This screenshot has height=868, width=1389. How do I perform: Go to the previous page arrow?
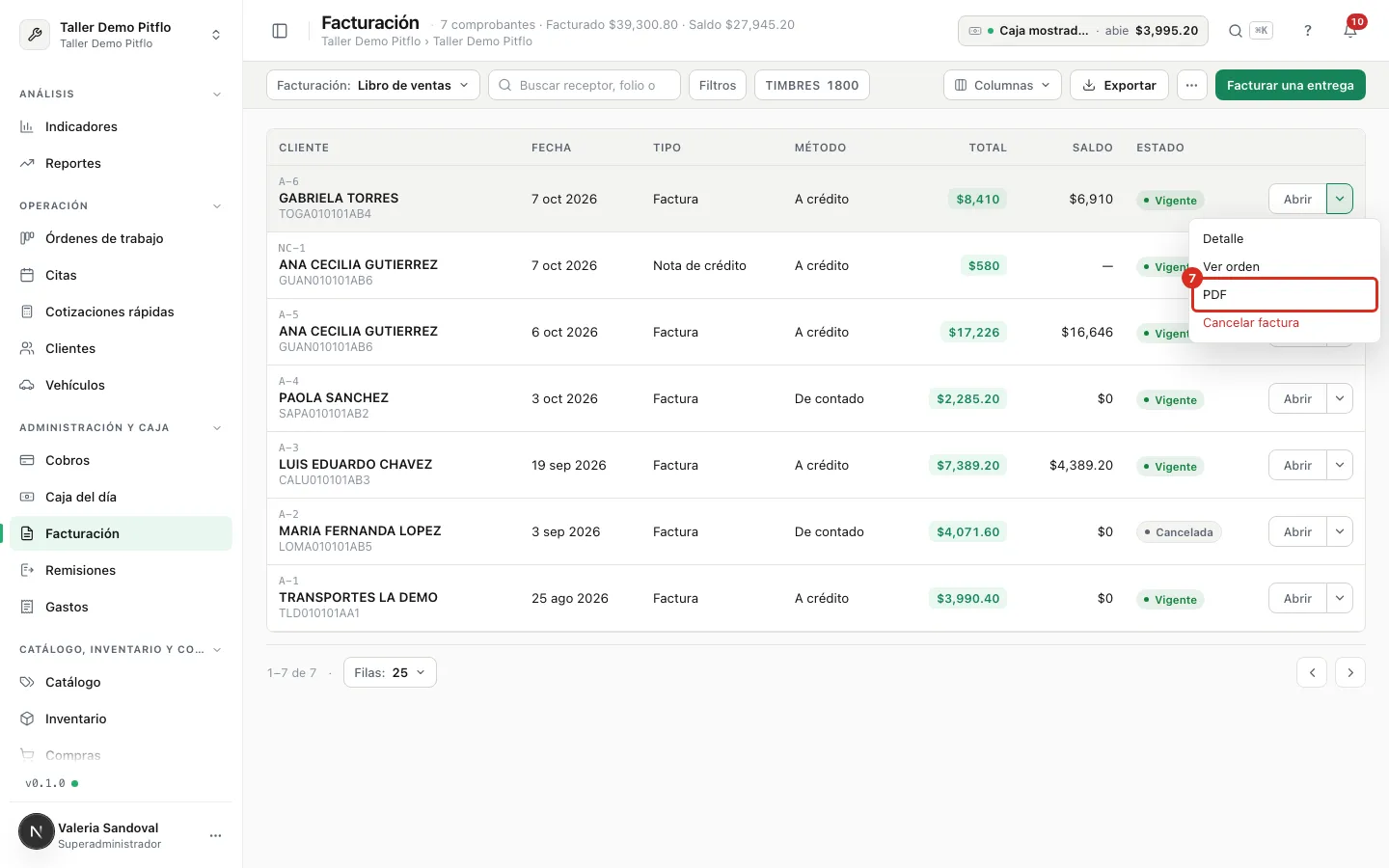pyautogui.click(x=1312, y=672)
